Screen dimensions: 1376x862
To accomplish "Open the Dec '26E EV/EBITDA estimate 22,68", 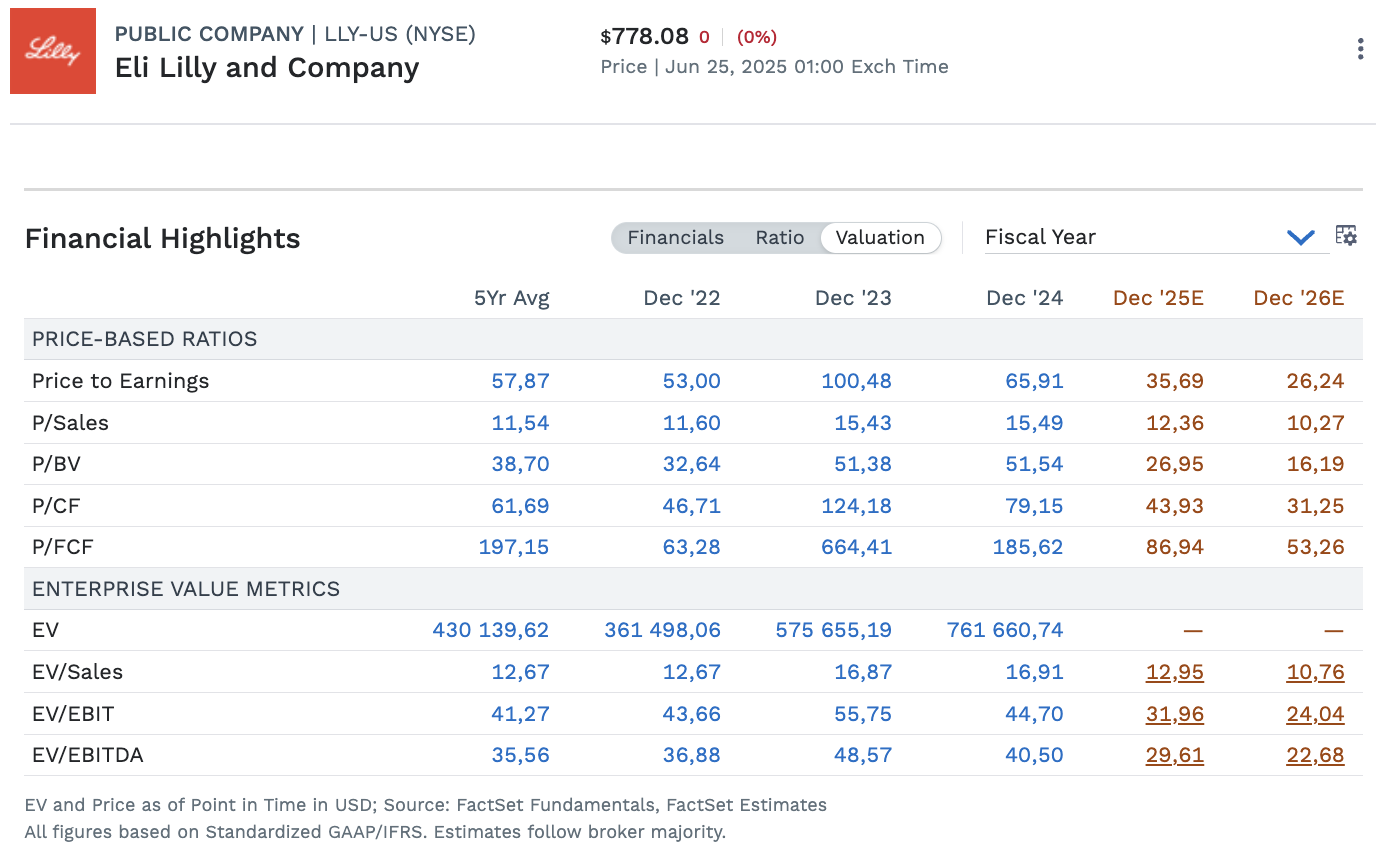I will click(1315, 755).
